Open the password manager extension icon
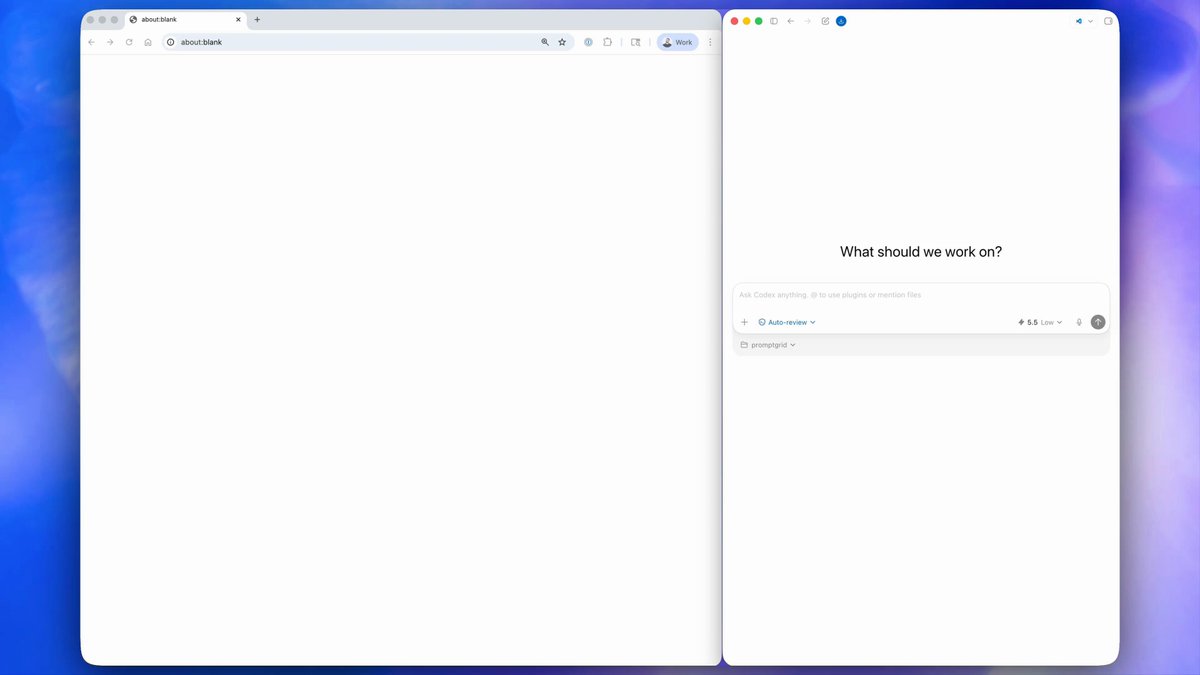Image resolution: width=1200 pixels, height=675 pixels. (x=588, y=42)
